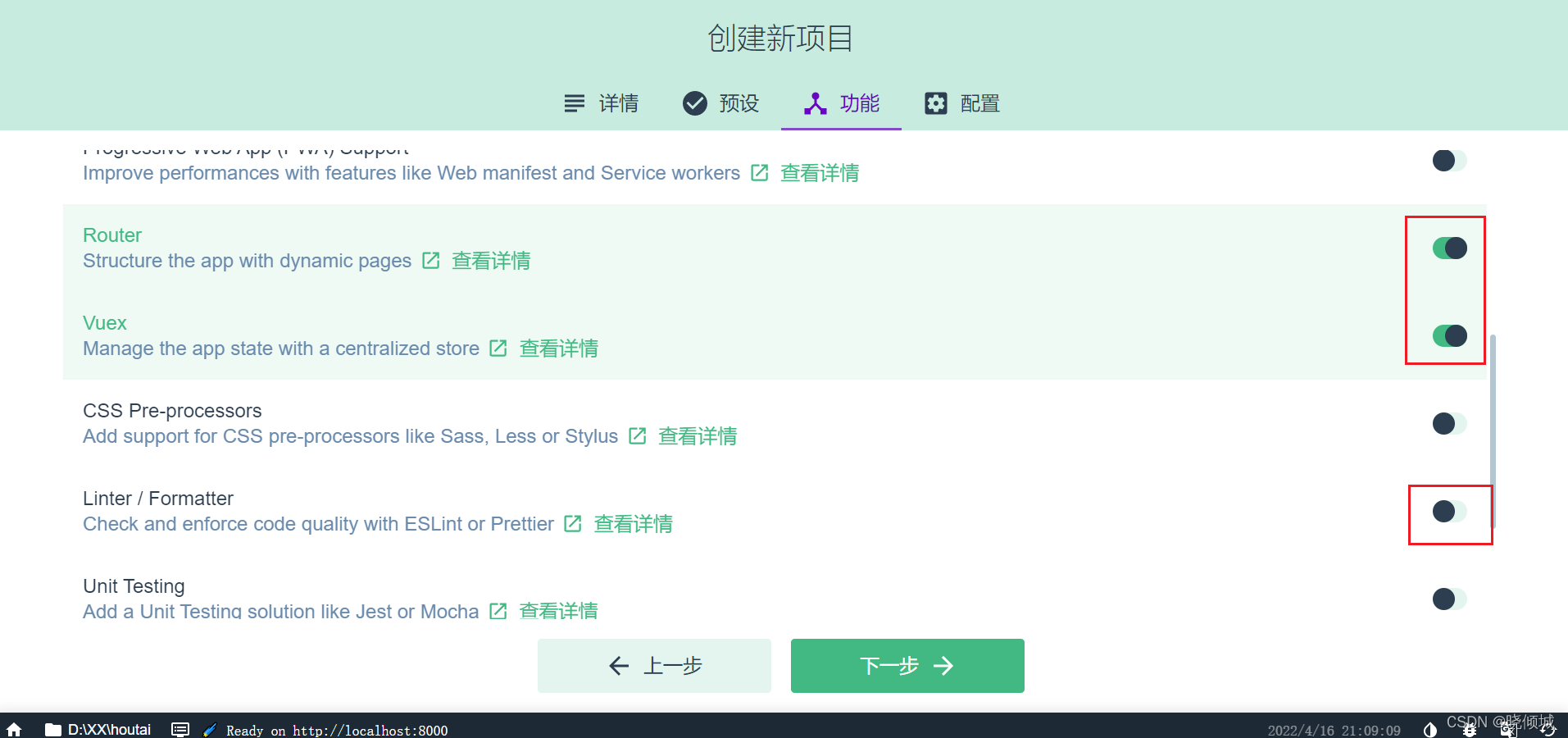Open 查看详情 link for PWA Support
The image size is (1568, 738).
[820, 173]
